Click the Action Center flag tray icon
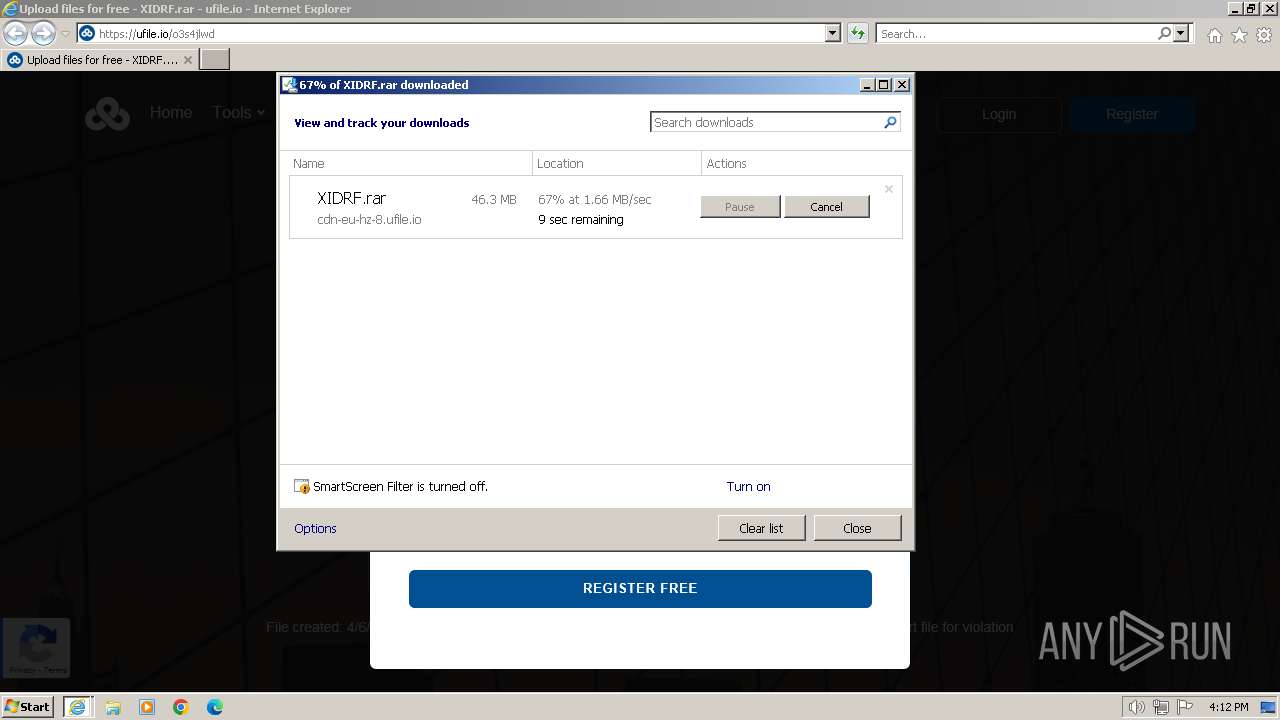 pyautogui.click(x=1185, y=707)
